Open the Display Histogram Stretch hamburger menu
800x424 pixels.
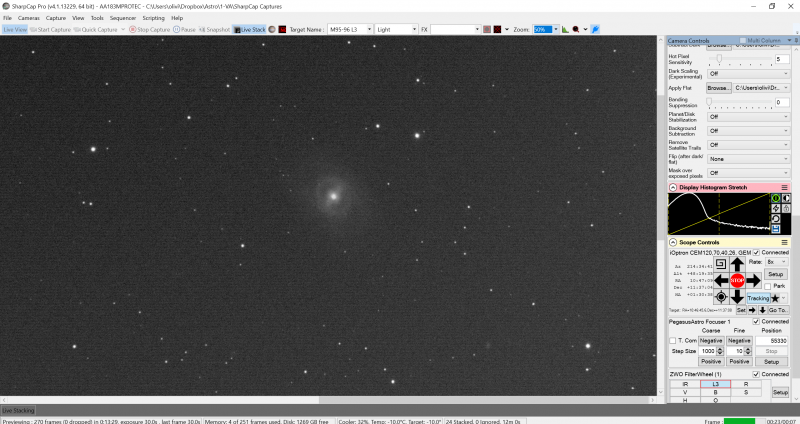784,187
